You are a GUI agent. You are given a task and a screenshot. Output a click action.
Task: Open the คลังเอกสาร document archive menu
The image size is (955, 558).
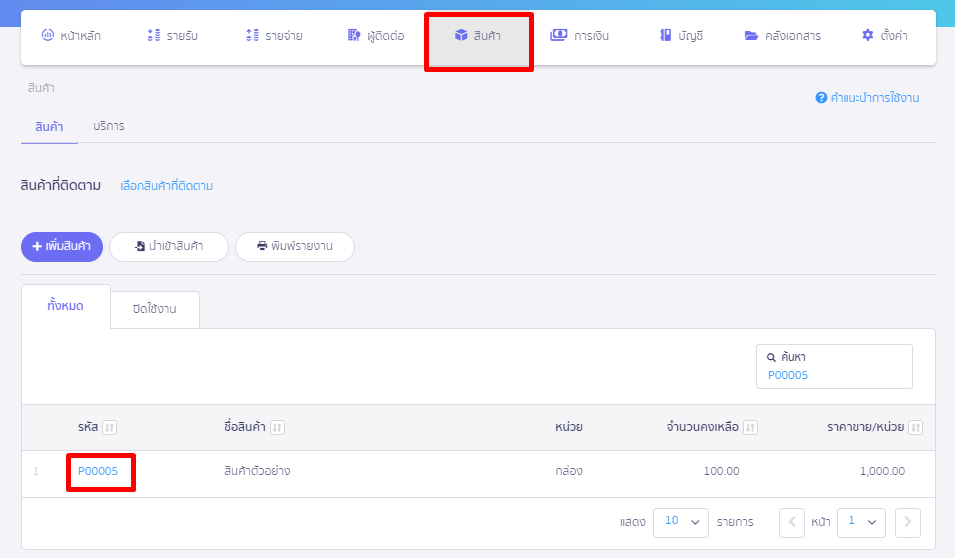click(782, 36)
